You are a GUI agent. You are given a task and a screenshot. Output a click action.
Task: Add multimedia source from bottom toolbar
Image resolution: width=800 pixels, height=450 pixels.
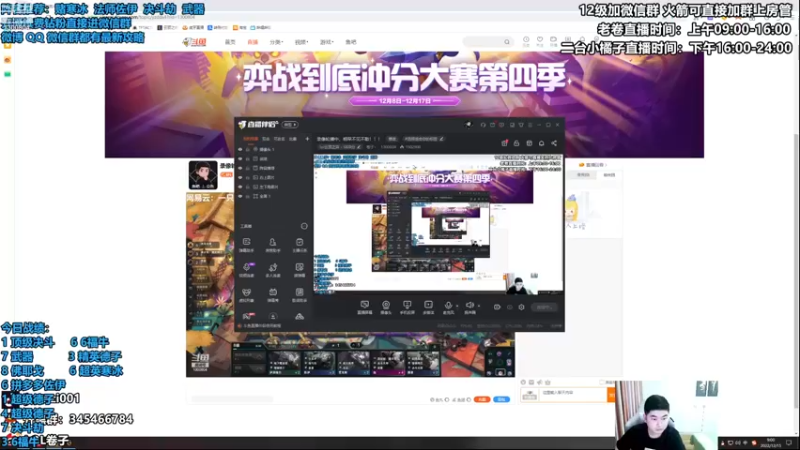(x=428, y=307)
